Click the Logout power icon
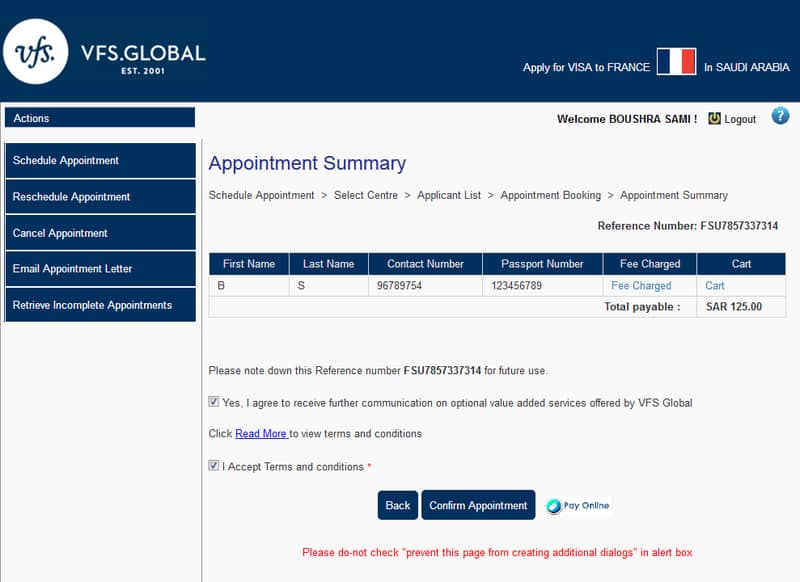 [714, 119]
